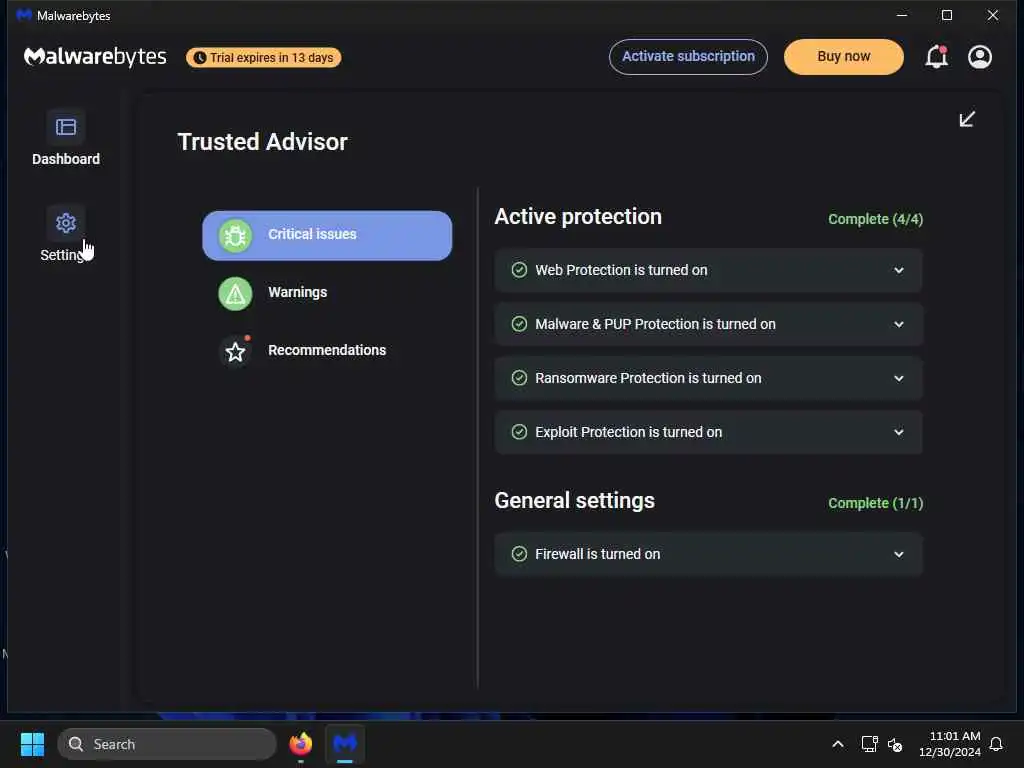Click General settings Complete (1/1) status
The image size is (1024, 768).
pyautogui.click(x=875, y=503)
